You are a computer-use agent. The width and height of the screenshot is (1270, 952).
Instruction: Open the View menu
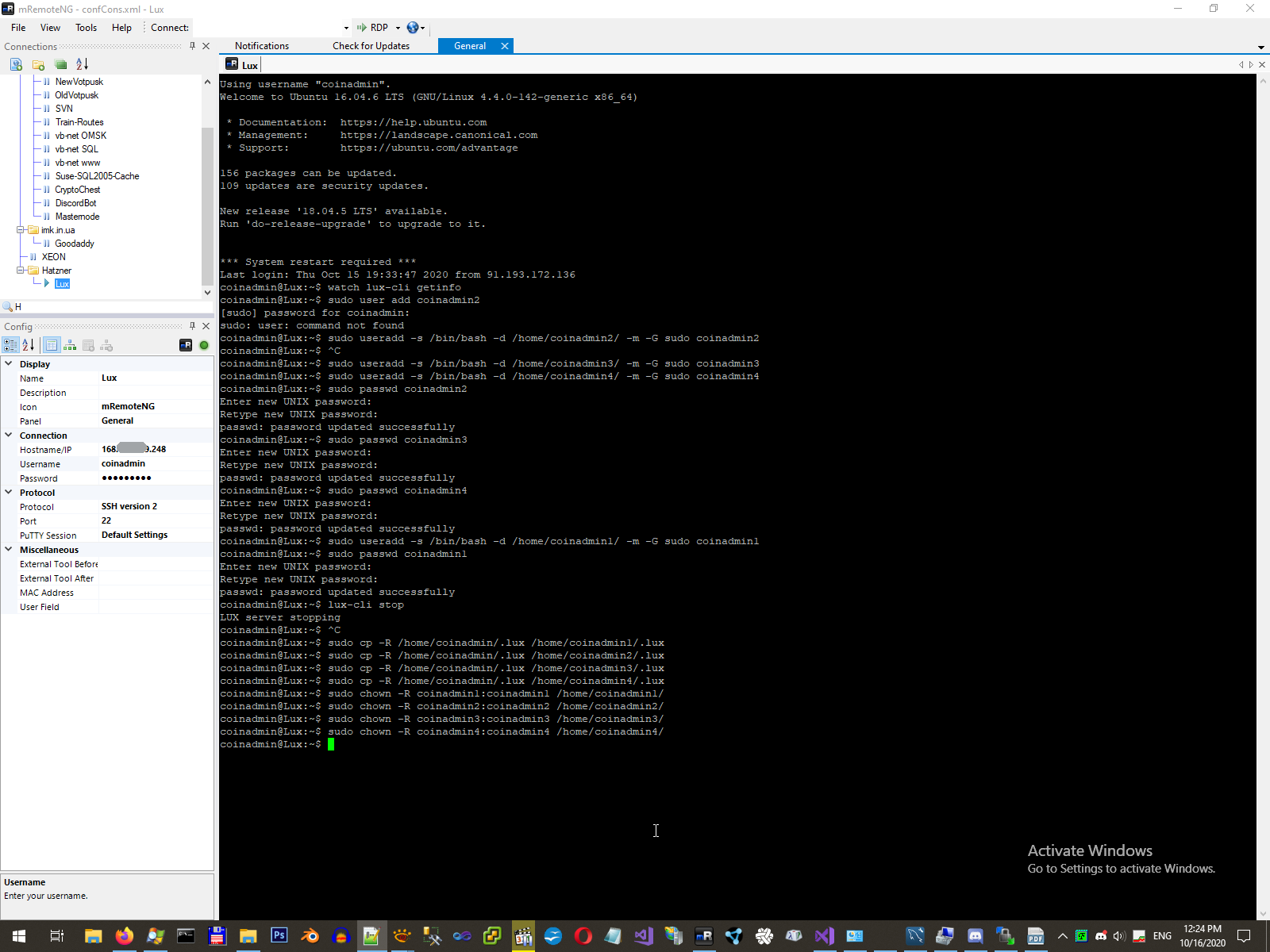pyautogui.click(x=50, y=28)
